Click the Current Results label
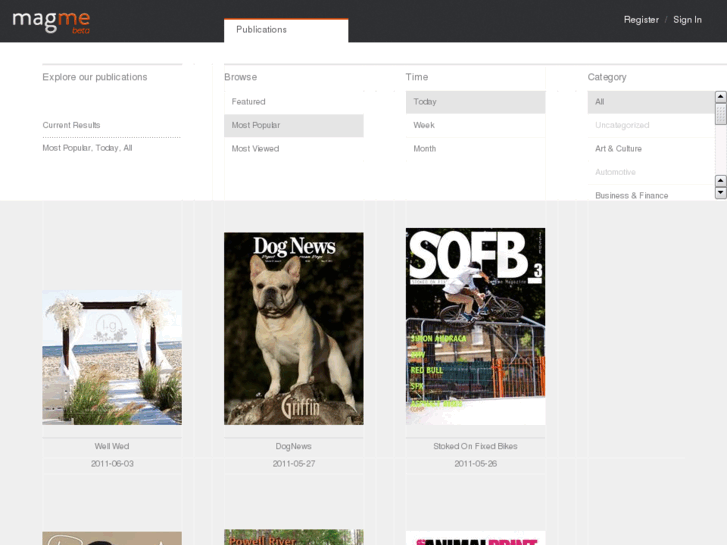Image resolution: width=727 pixels, height=545 pixels. (71, 125)
